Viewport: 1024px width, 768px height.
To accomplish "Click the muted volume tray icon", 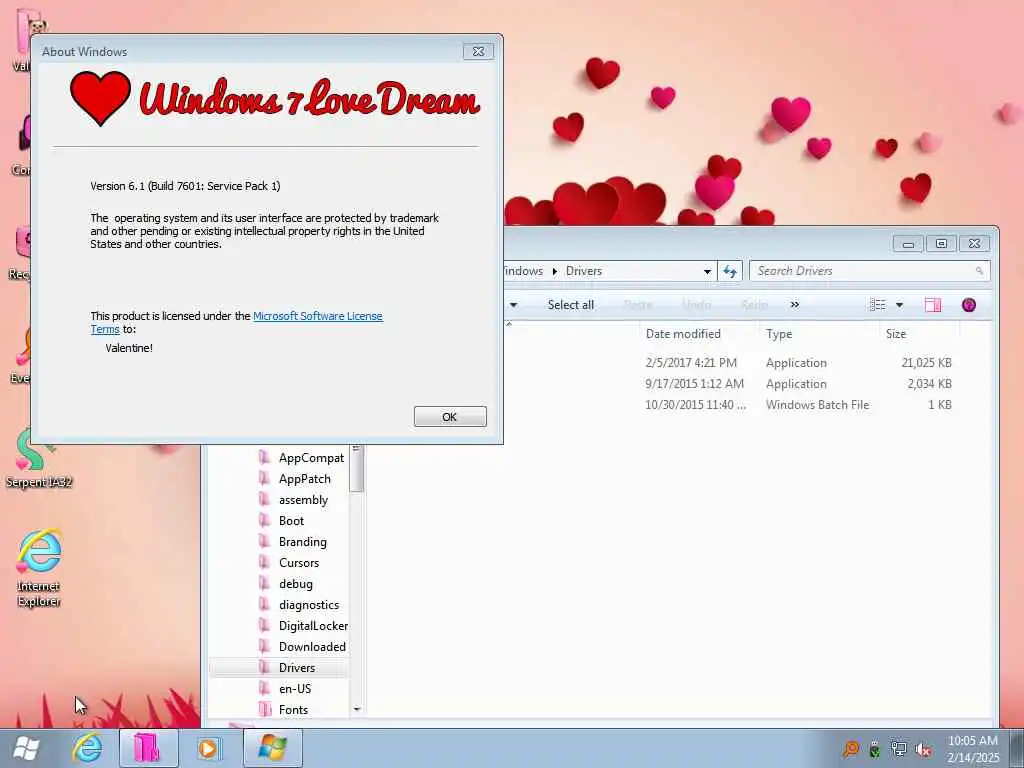I will point(923,749).
